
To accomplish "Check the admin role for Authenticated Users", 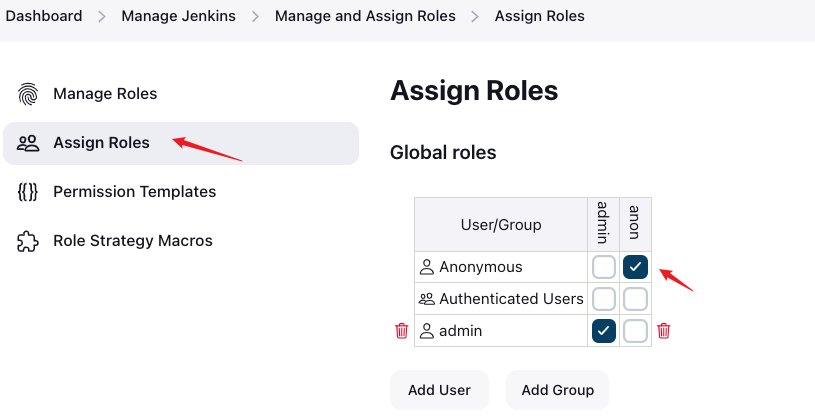I will pos(603,299).
